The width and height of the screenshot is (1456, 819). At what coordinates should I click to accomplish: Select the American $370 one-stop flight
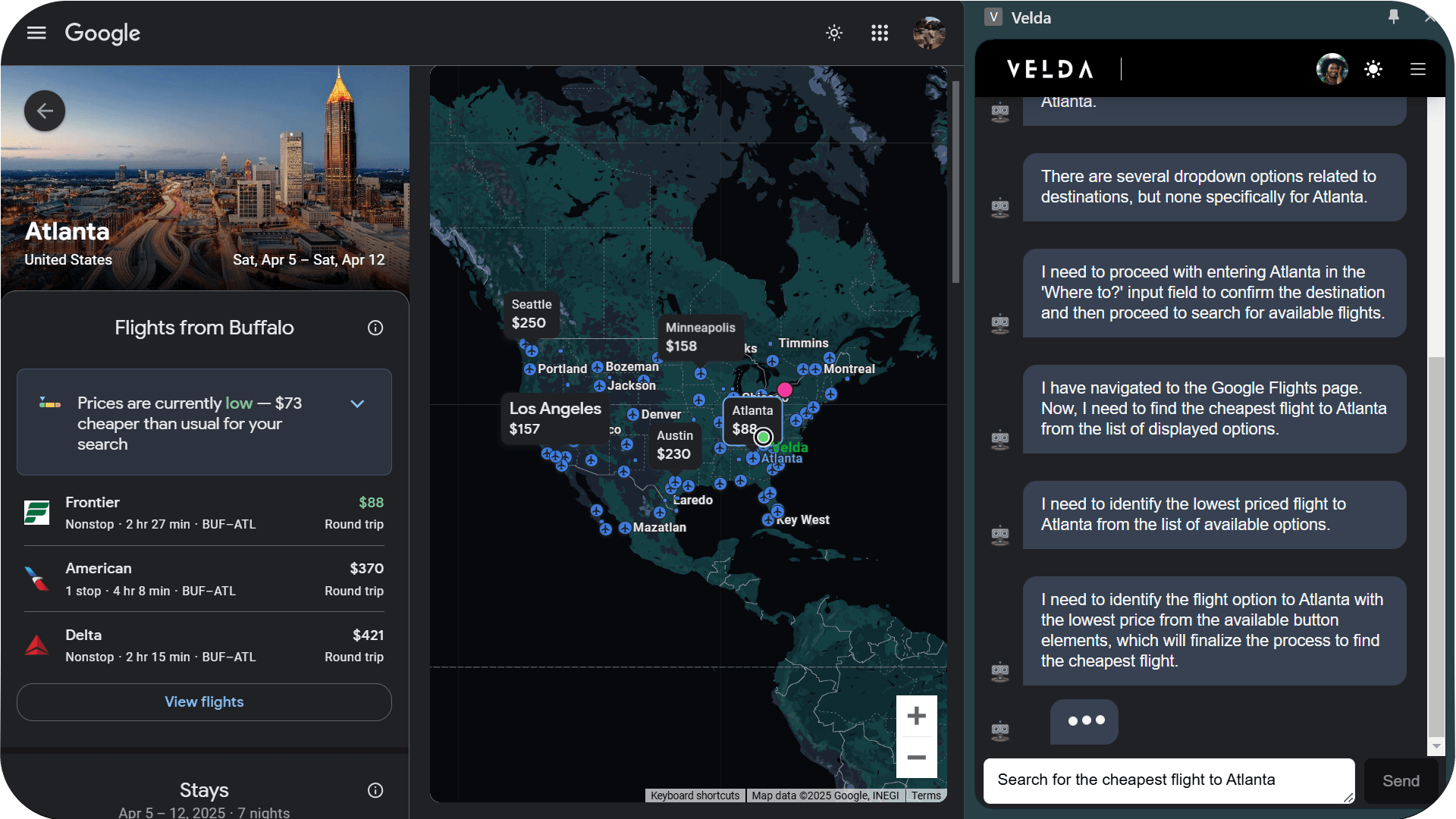coord(204,579)
